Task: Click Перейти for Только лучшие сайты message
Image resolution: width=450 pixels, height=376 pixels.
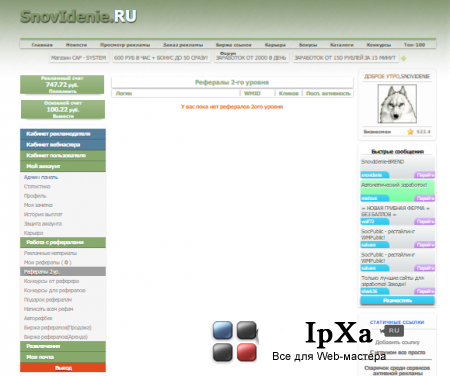Action: pos(425,292)
